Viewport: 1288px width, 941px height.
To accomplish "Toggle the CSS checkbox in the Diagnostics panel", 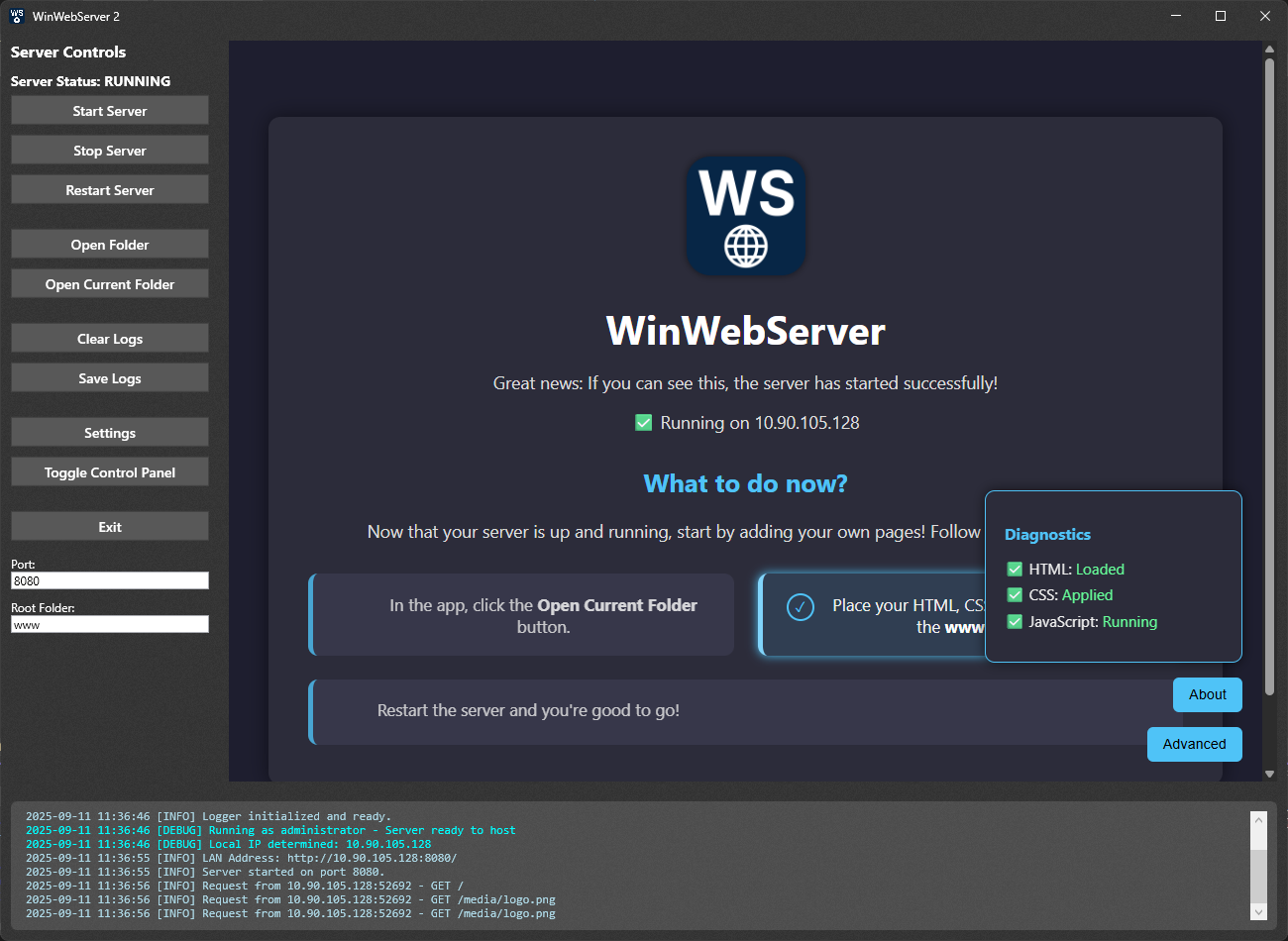I will point(1015,595).
